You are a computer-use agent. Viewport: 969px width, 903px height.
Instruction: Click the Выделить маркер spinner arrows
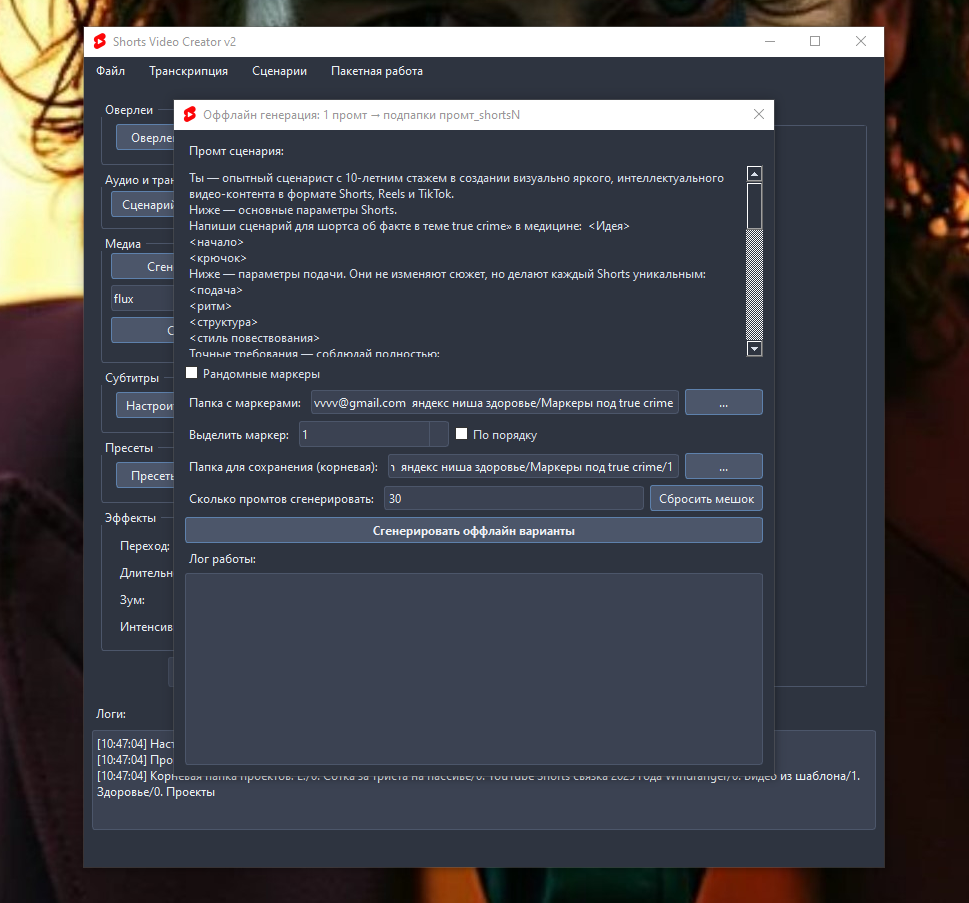click(439, 435)
